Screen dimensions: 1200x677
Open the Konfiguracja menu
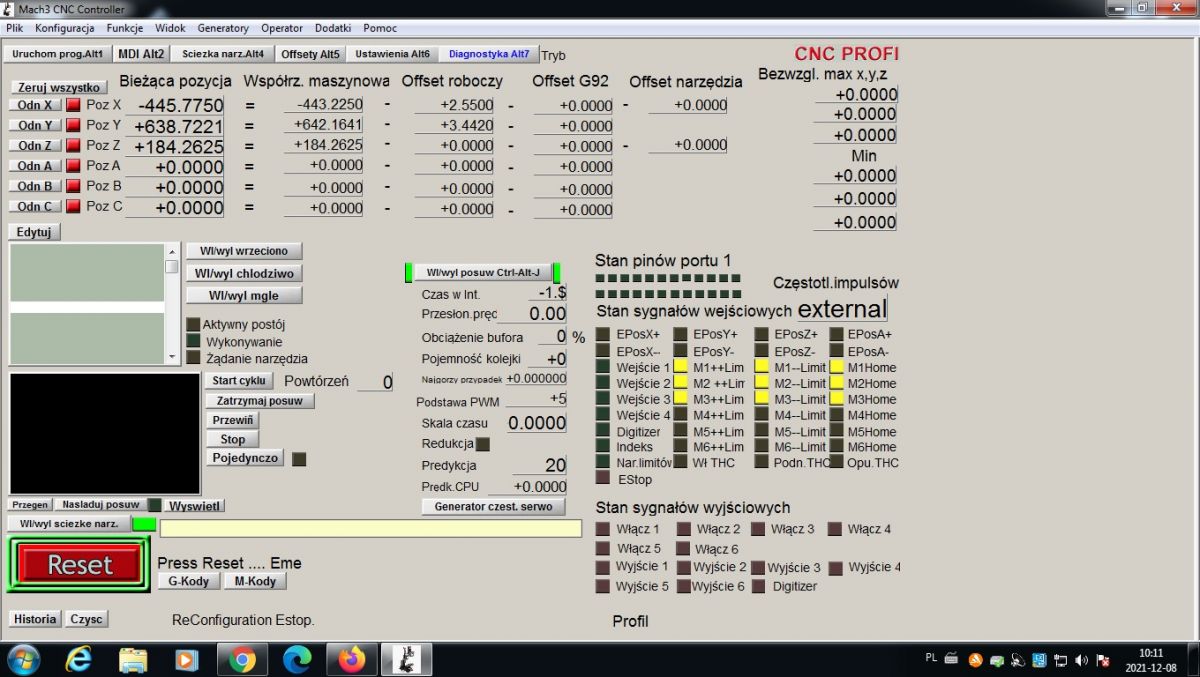click(x=65, y=28)
